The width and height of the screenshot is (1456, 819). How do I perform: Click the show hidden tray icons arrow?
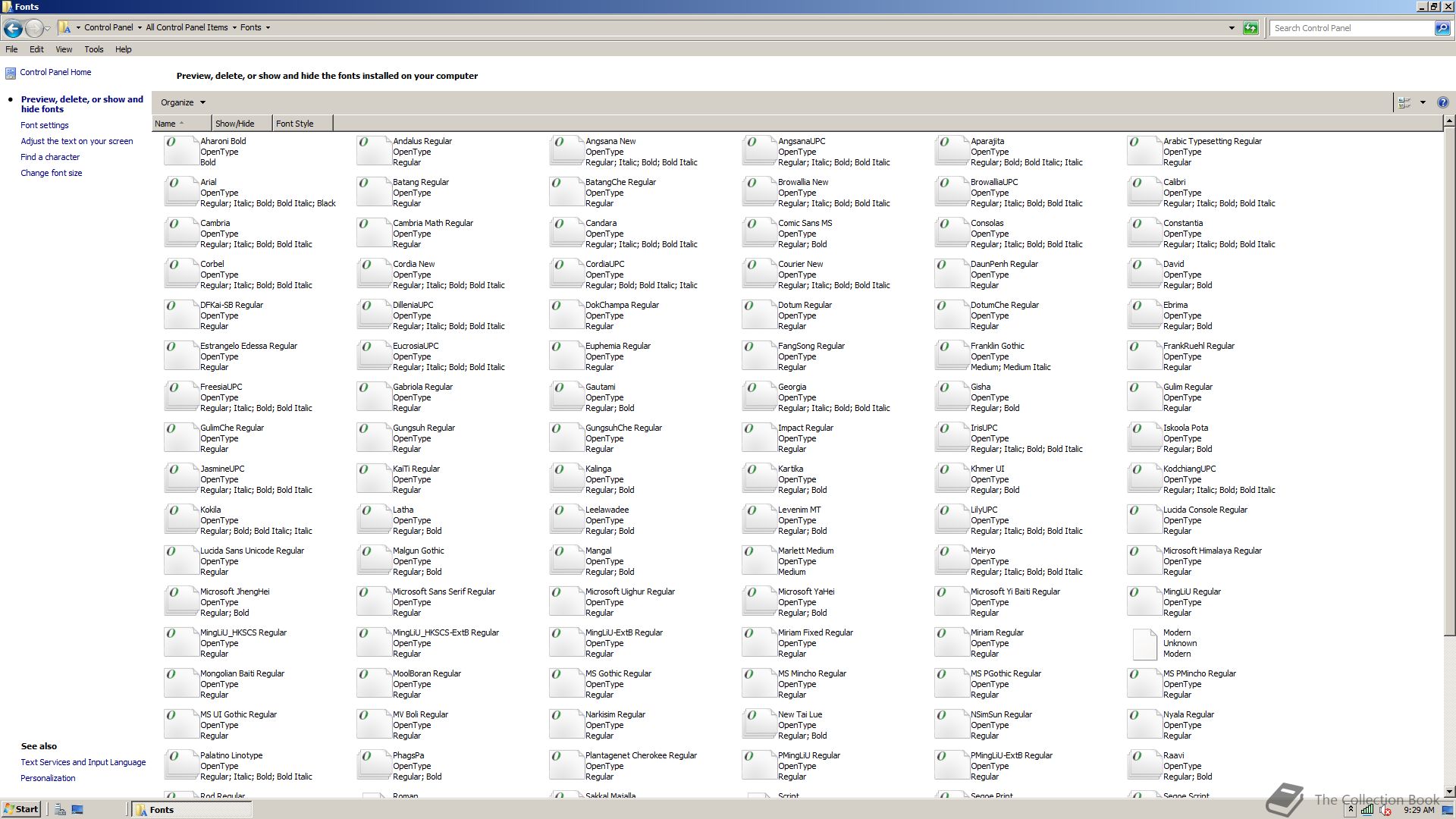(1351, 810)
